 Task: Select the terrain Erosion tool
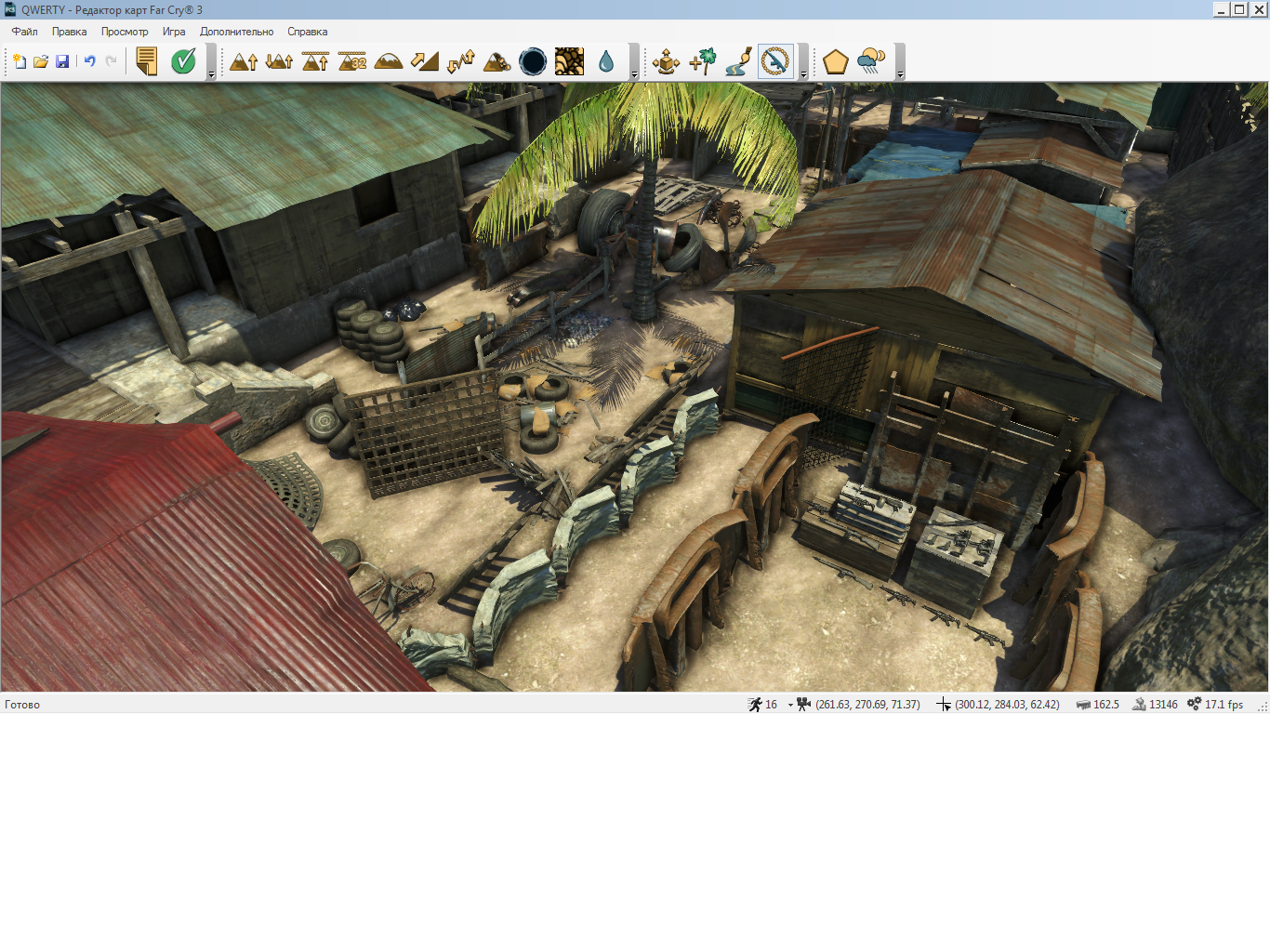(497, 61)
